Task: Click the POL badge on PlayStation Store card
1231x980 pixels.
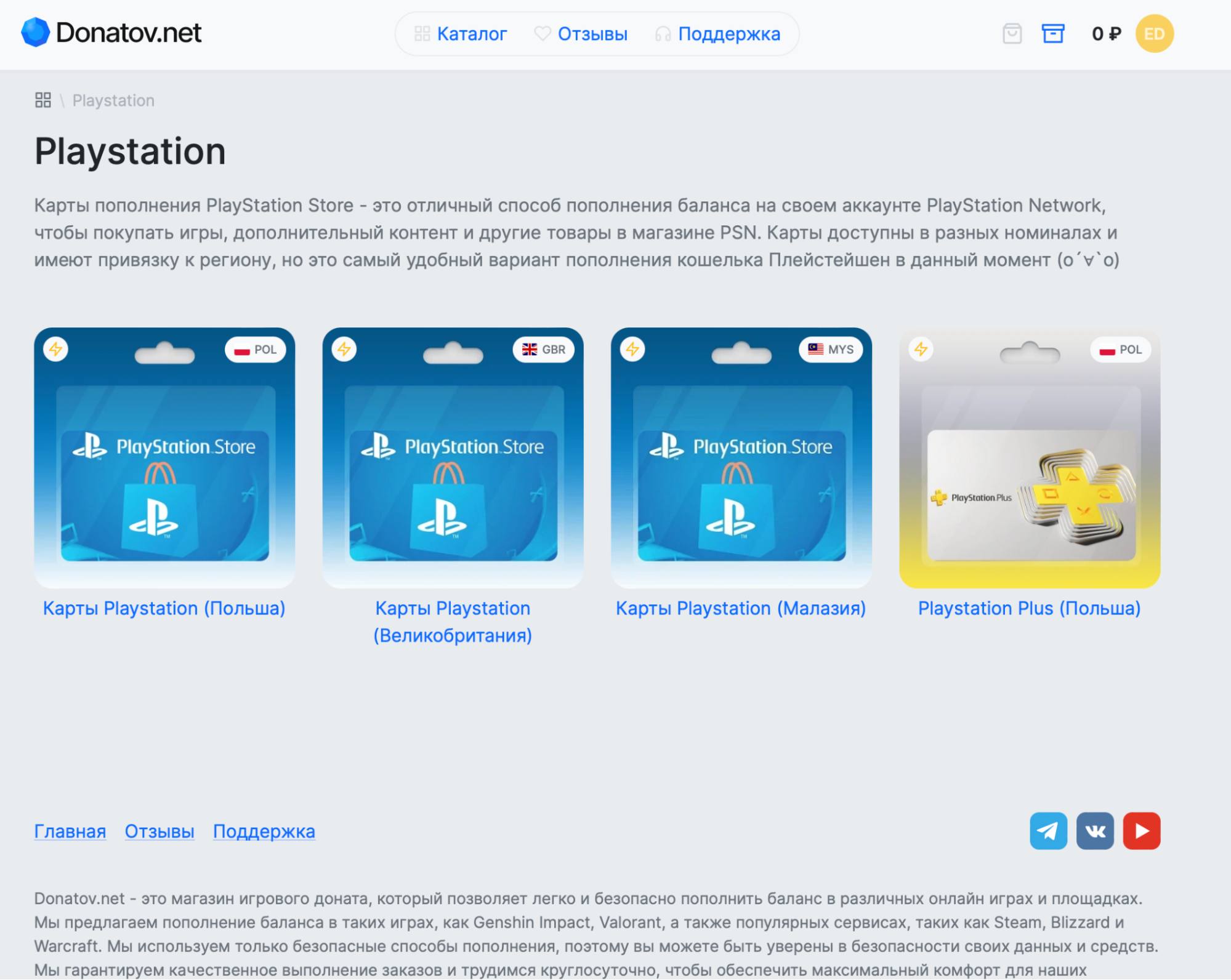Action: click(x=255, y=349)
